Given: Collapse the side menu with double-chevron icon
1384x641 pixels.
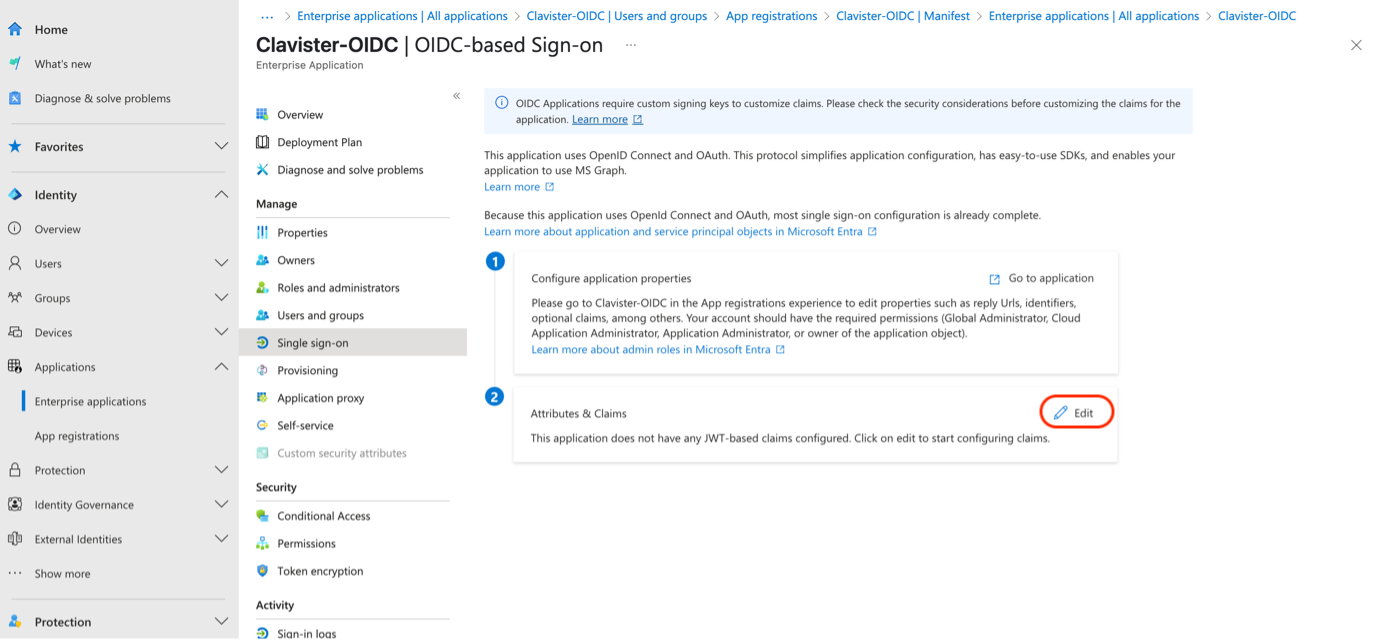Looking at the screenshot, I should pyautogui.click(x=456, y=96).
